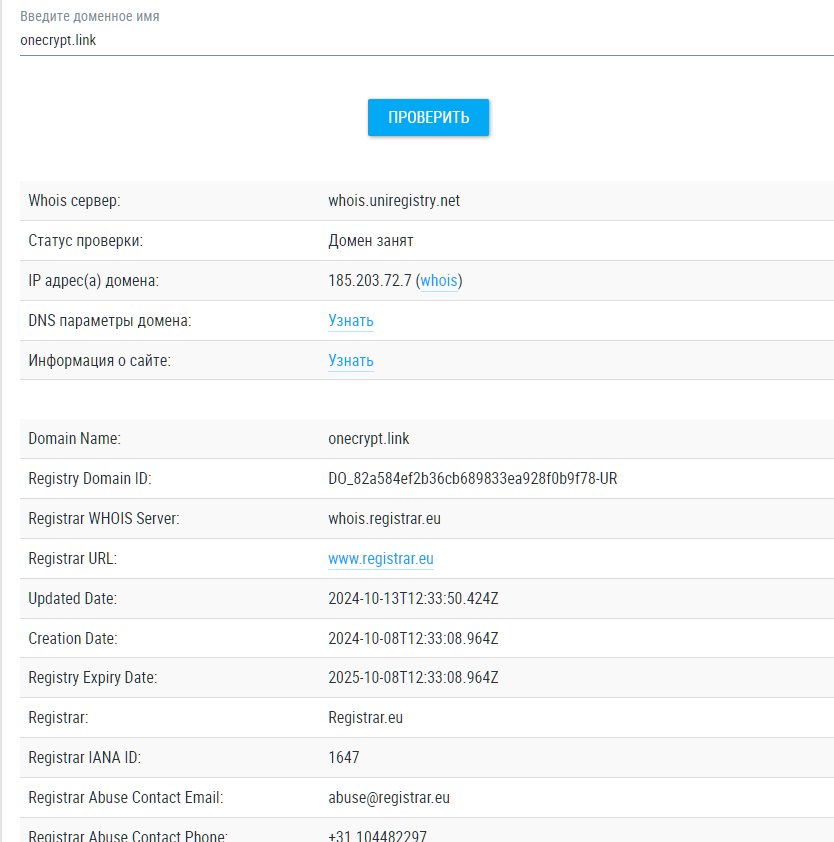This screenshot has width=834, height=842.
Task: Click the Creation Date label
Action: tap(72, 638)
